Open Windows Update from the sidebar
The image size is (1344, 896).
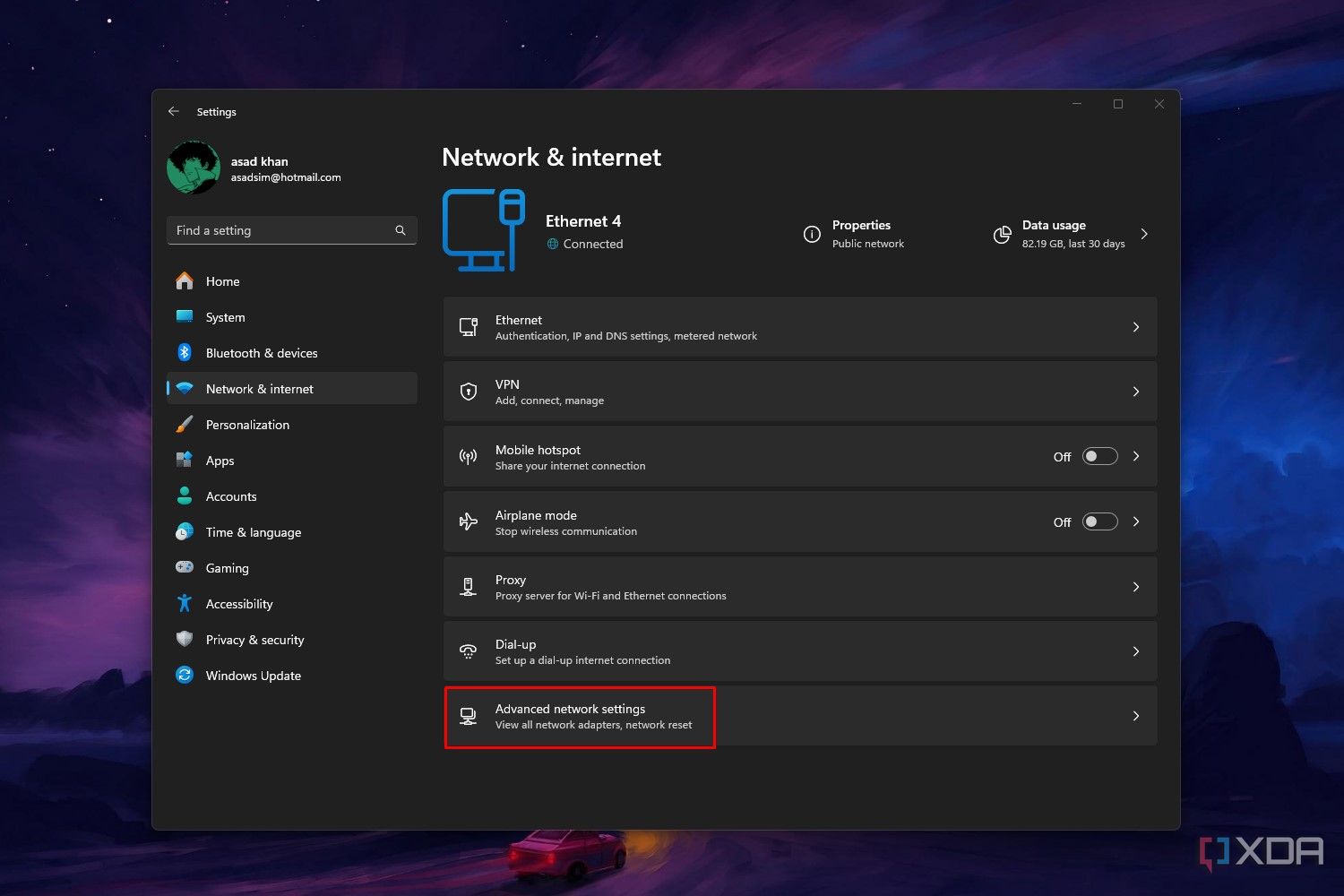pyautogui.click(x=291, y=676)
